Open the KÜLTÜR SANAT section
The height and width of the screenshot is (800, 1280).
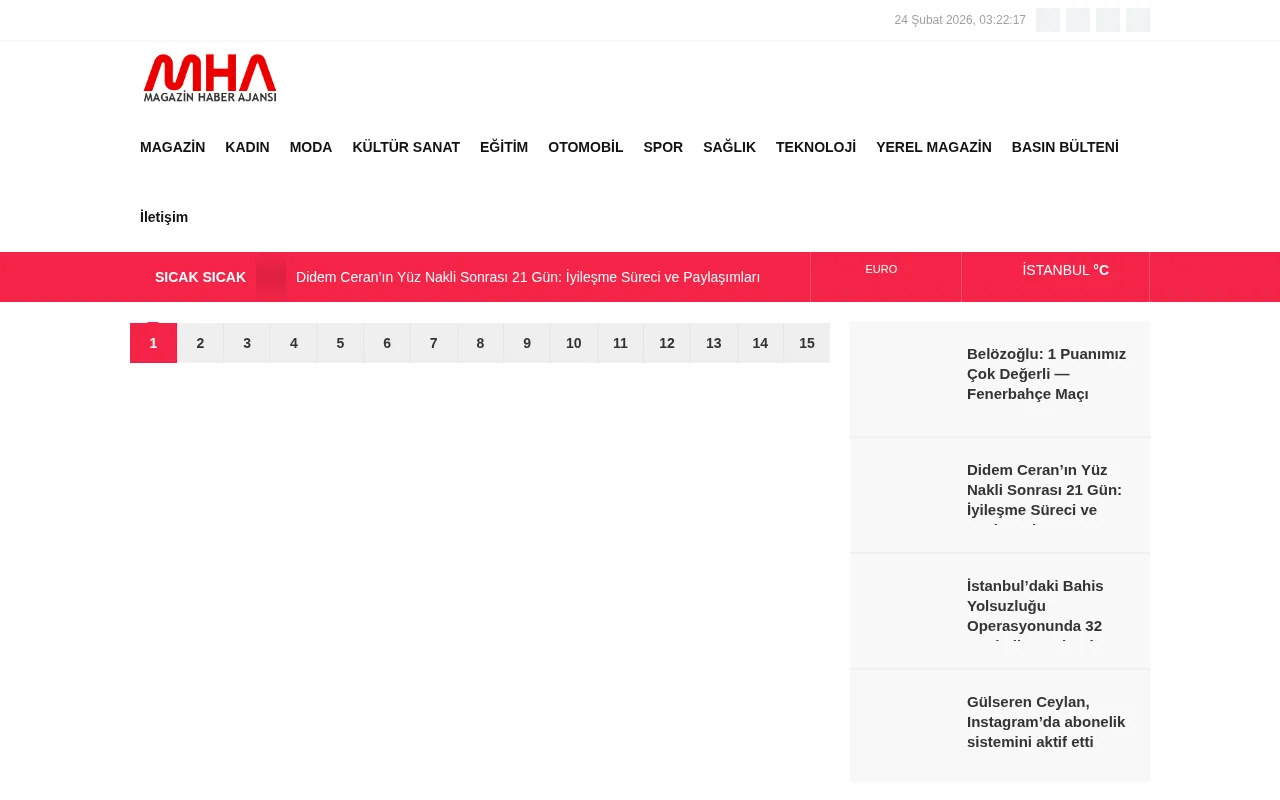[406, 147]
